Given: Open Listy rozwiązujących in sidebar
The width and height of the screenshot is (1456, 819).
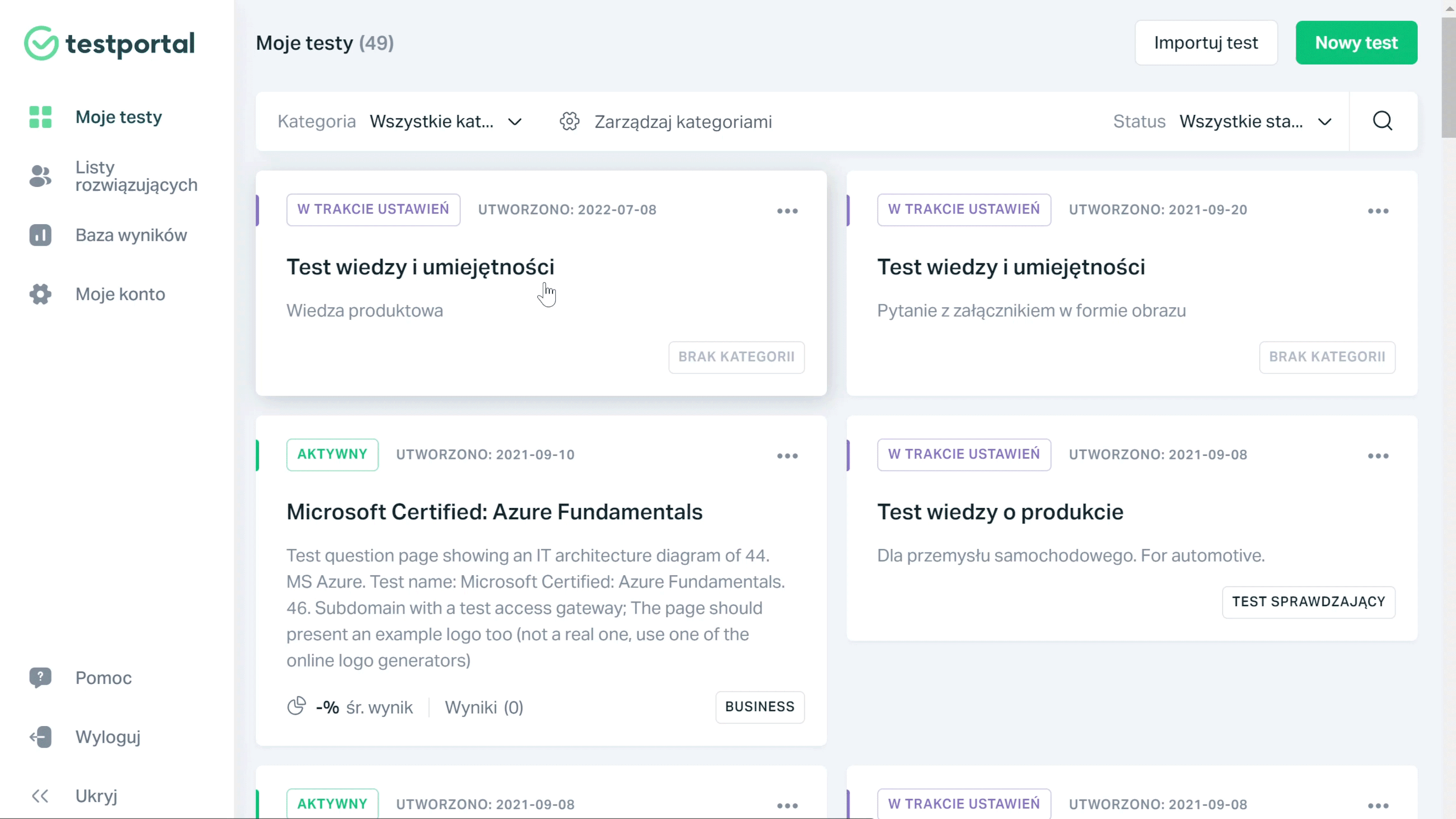Looking at the screenshot, I should tap(136, 176).
